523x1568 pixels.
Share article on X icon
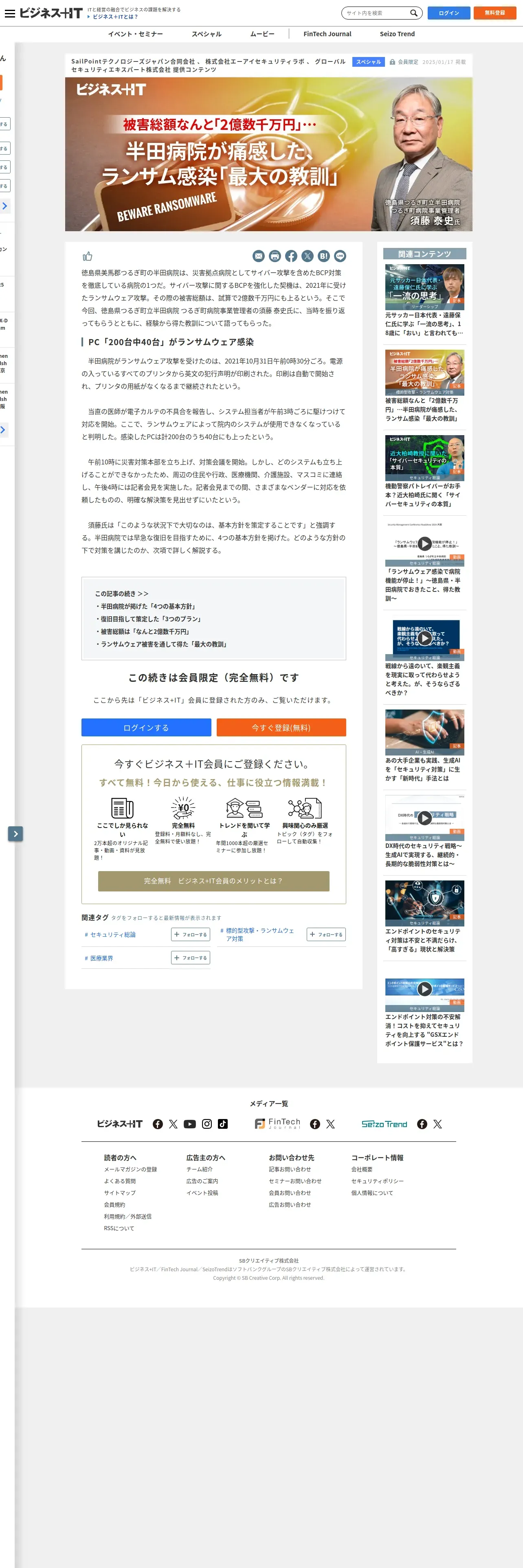[308, 256]
